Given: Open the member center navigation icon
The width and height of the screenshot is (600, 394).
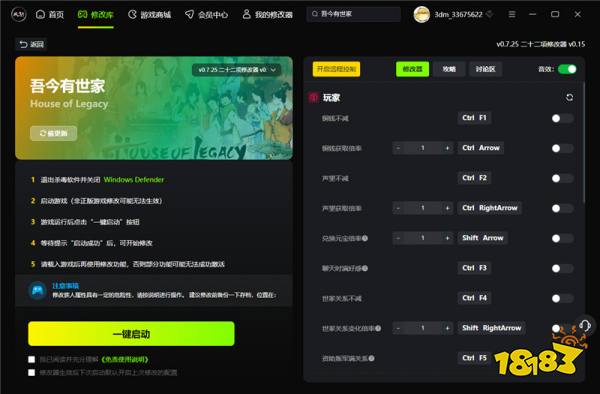Looking at the screenshot, I should [189, 15].
